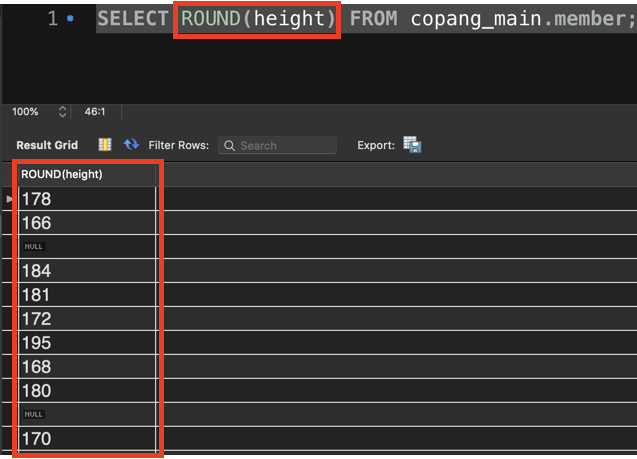Click line number 1 in the gutter
637x459 pixels.
coord(53,18)
